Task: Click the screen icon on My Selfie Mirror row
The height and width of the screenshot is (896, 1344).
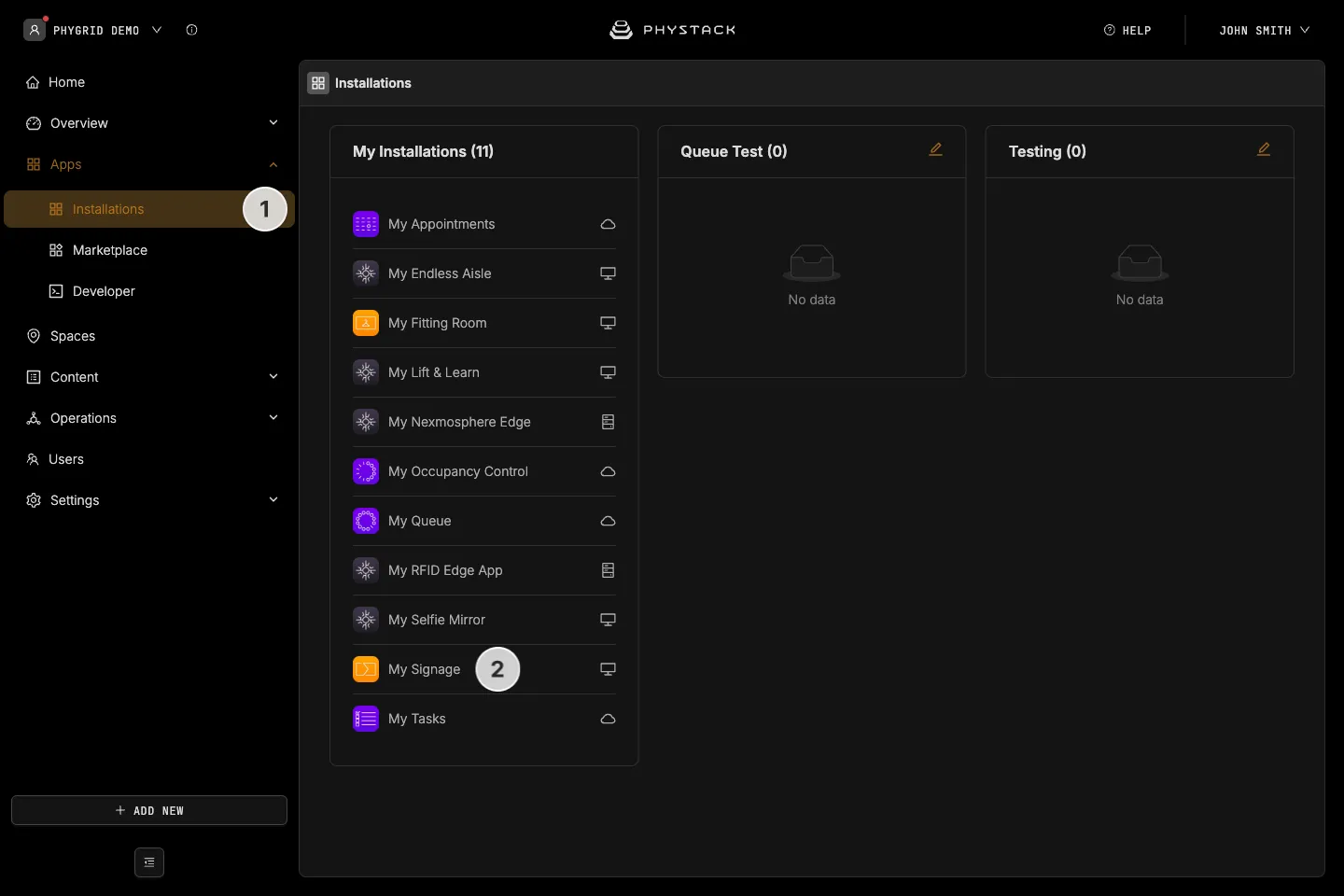Action: 608,620
